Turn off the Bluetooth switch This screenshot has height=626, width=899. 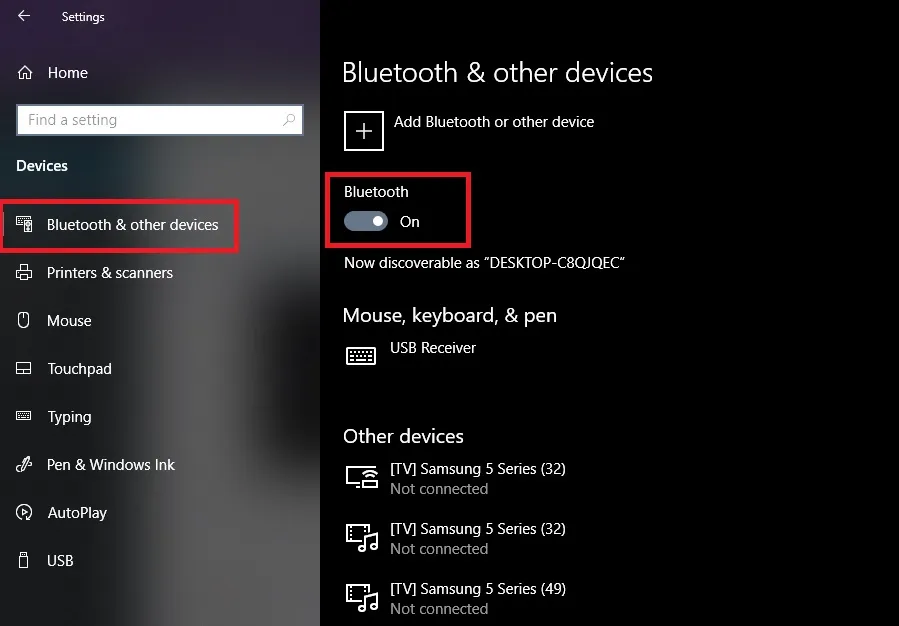(x=366, y=221)
